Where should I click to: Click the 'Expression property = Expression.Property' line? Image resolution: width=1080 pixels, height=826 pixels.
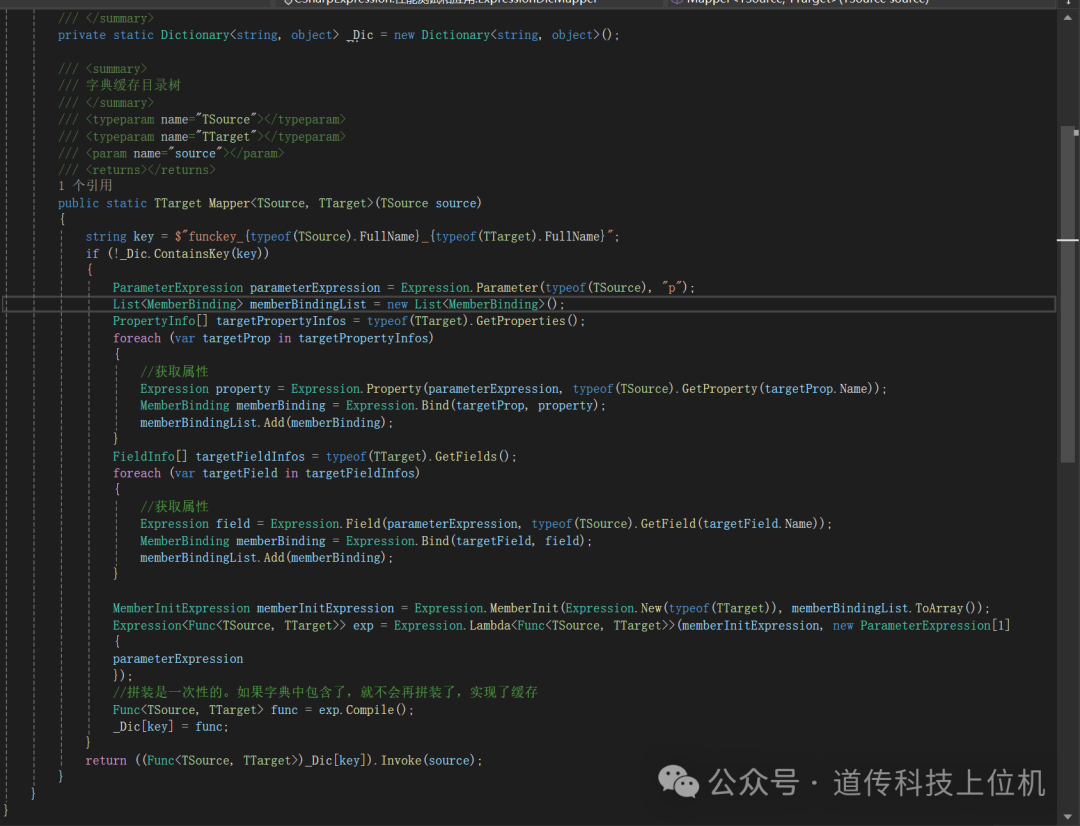coord(513,389)
